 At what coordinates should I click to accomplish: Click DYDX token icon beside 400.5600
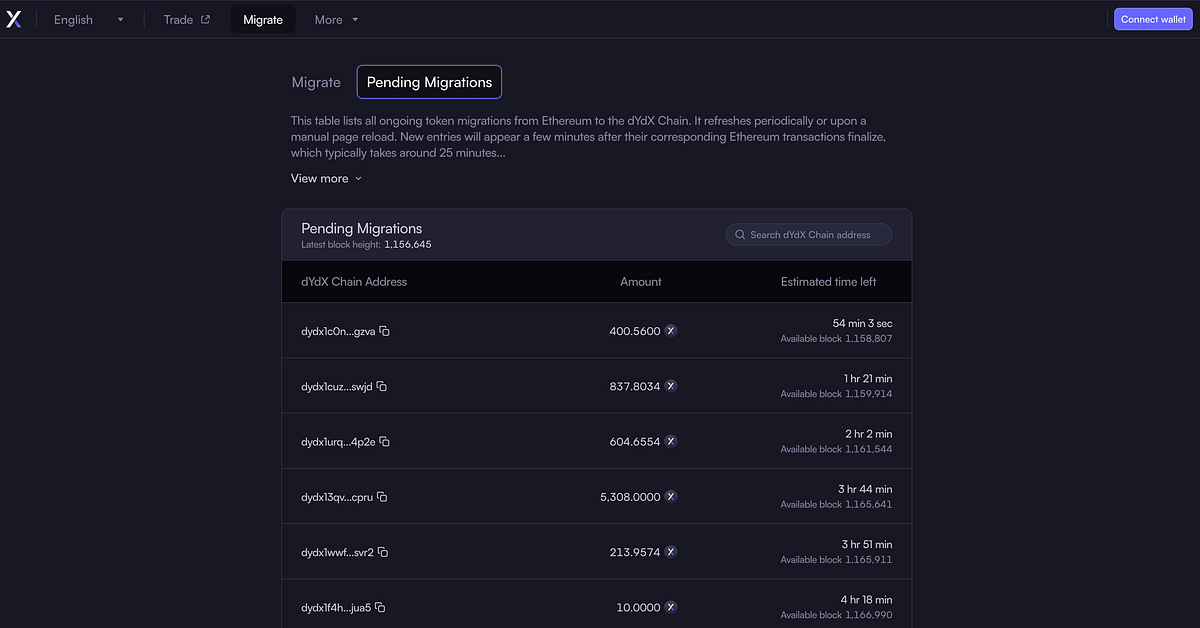tap(671, 331)
